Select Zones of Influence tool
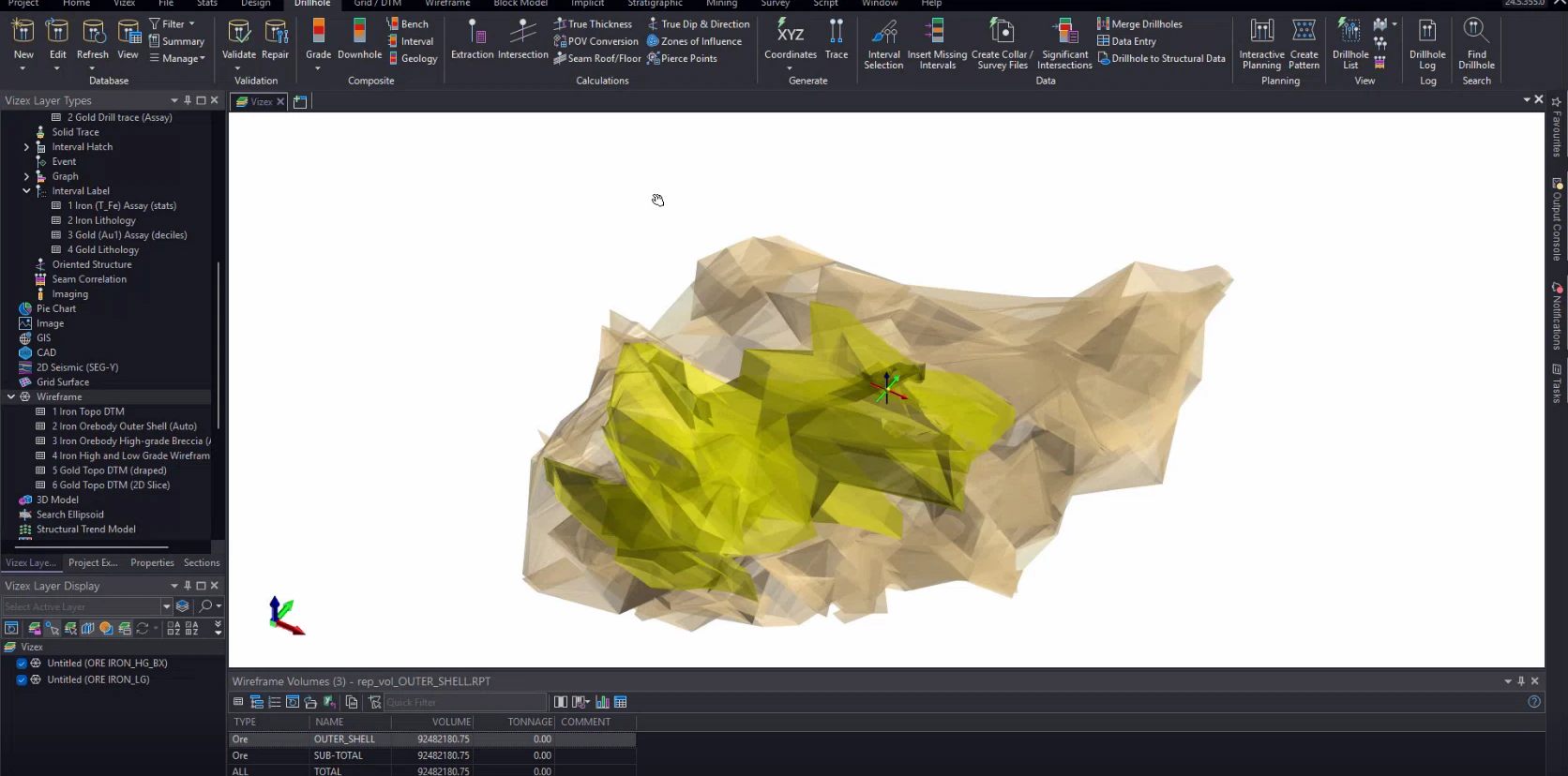 tap(694, 41)
